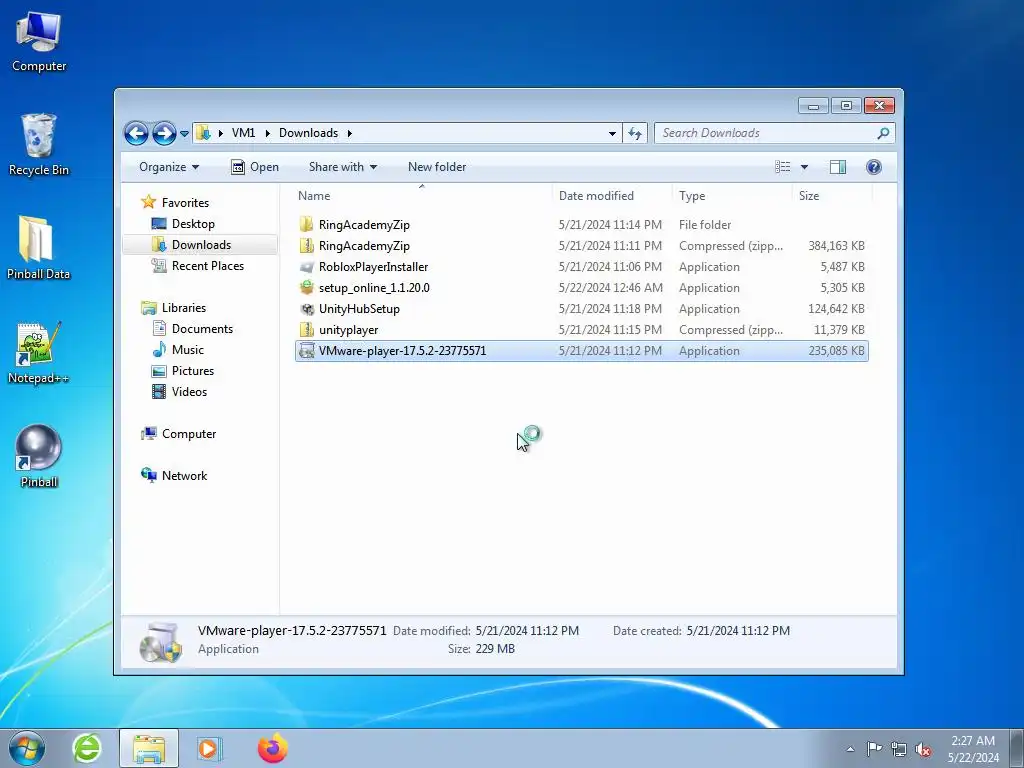Click the muted volume tray icon
Viewport: 1024px width, 768px height.
tap(923, 749)
